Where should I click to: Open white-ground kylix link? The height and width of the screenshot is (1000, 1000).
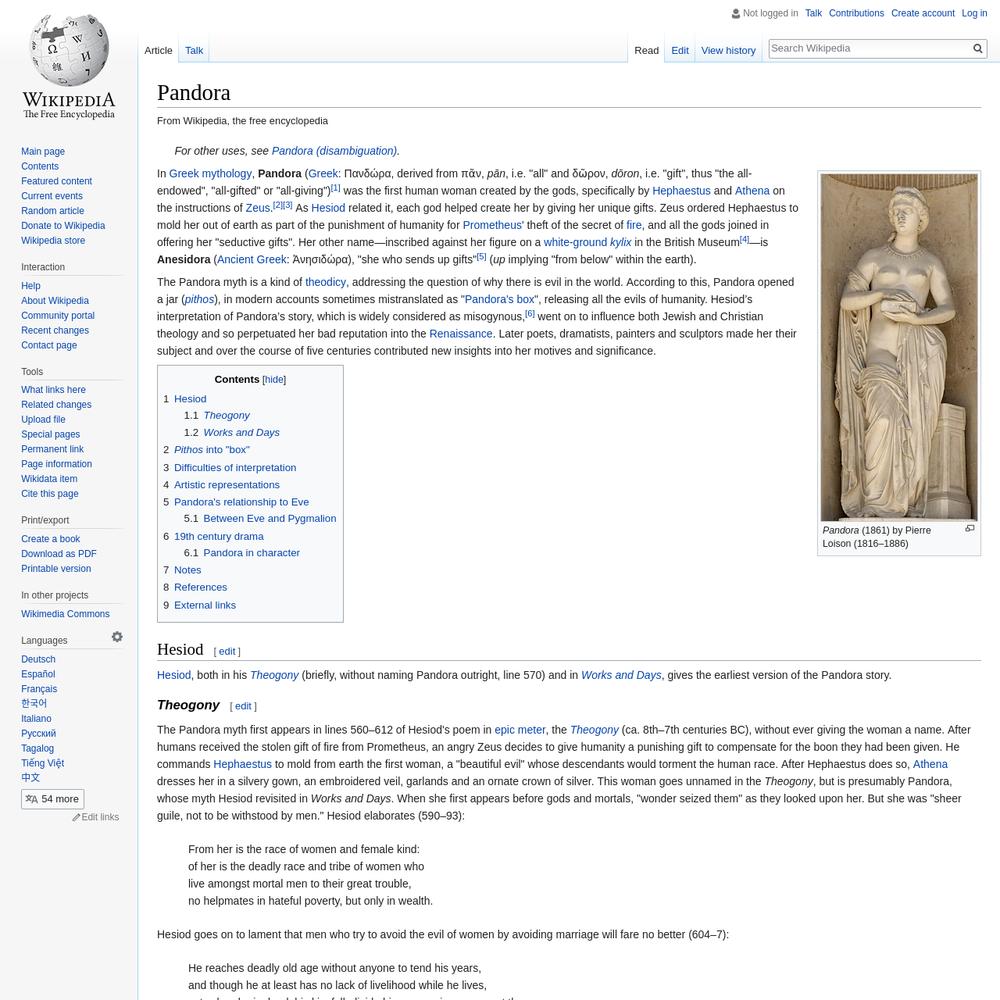point(587,242)
